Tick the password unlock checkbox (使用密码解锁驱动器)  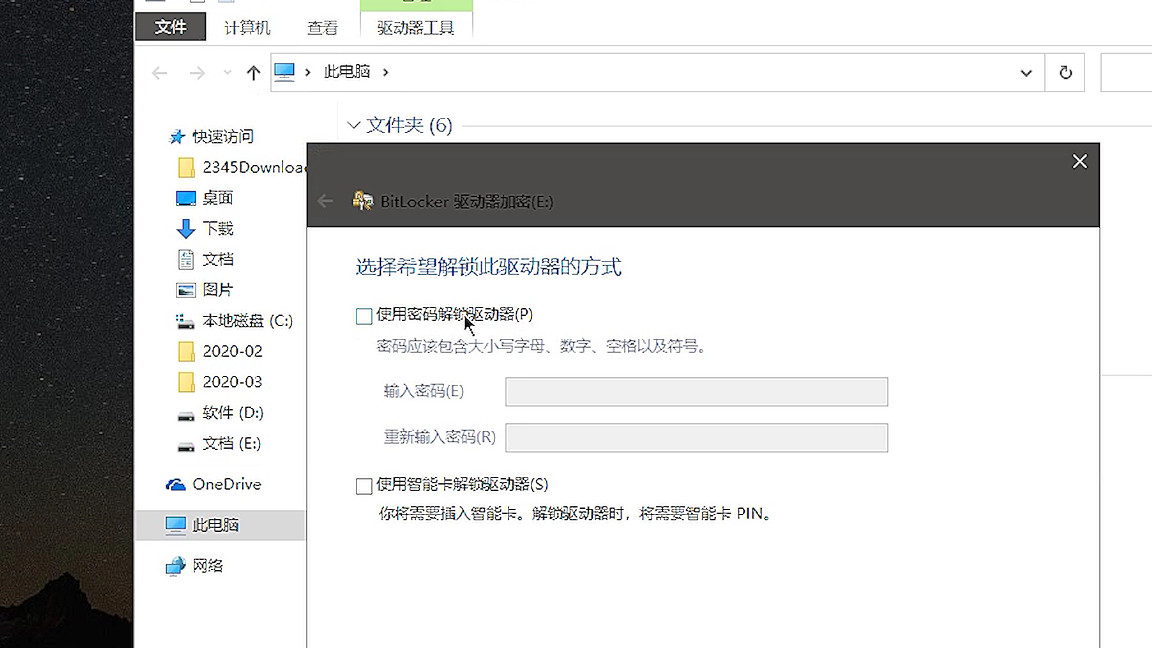[x=364, y=316]
